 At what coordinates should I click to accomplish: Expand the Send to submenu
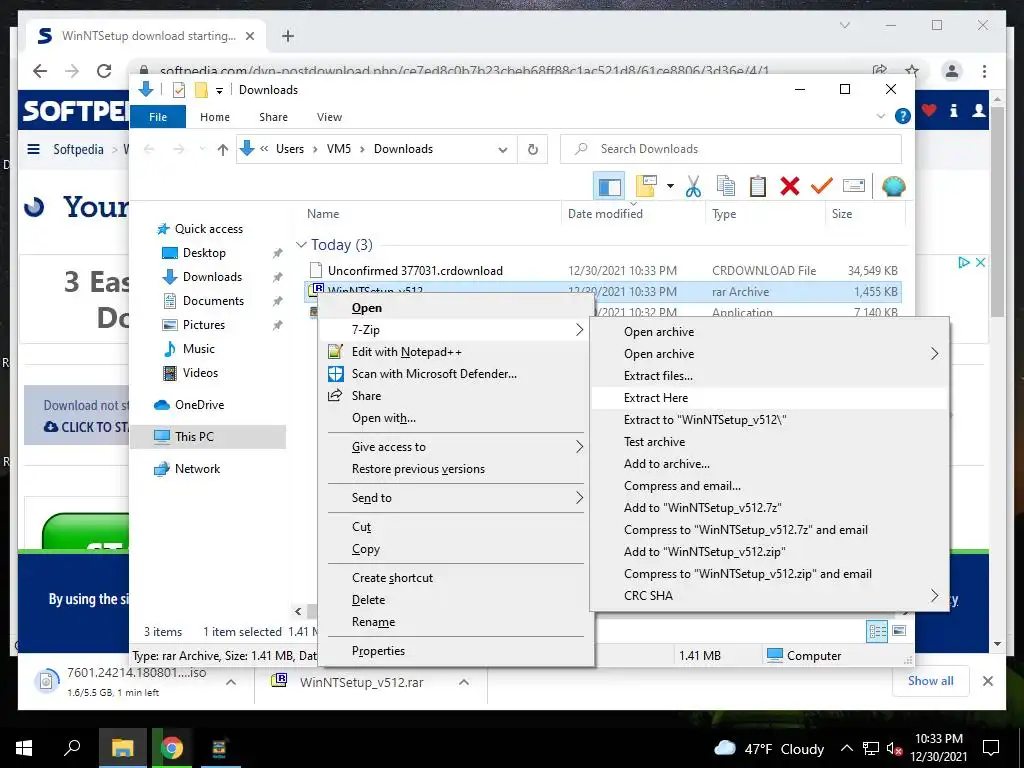point(456,498)
